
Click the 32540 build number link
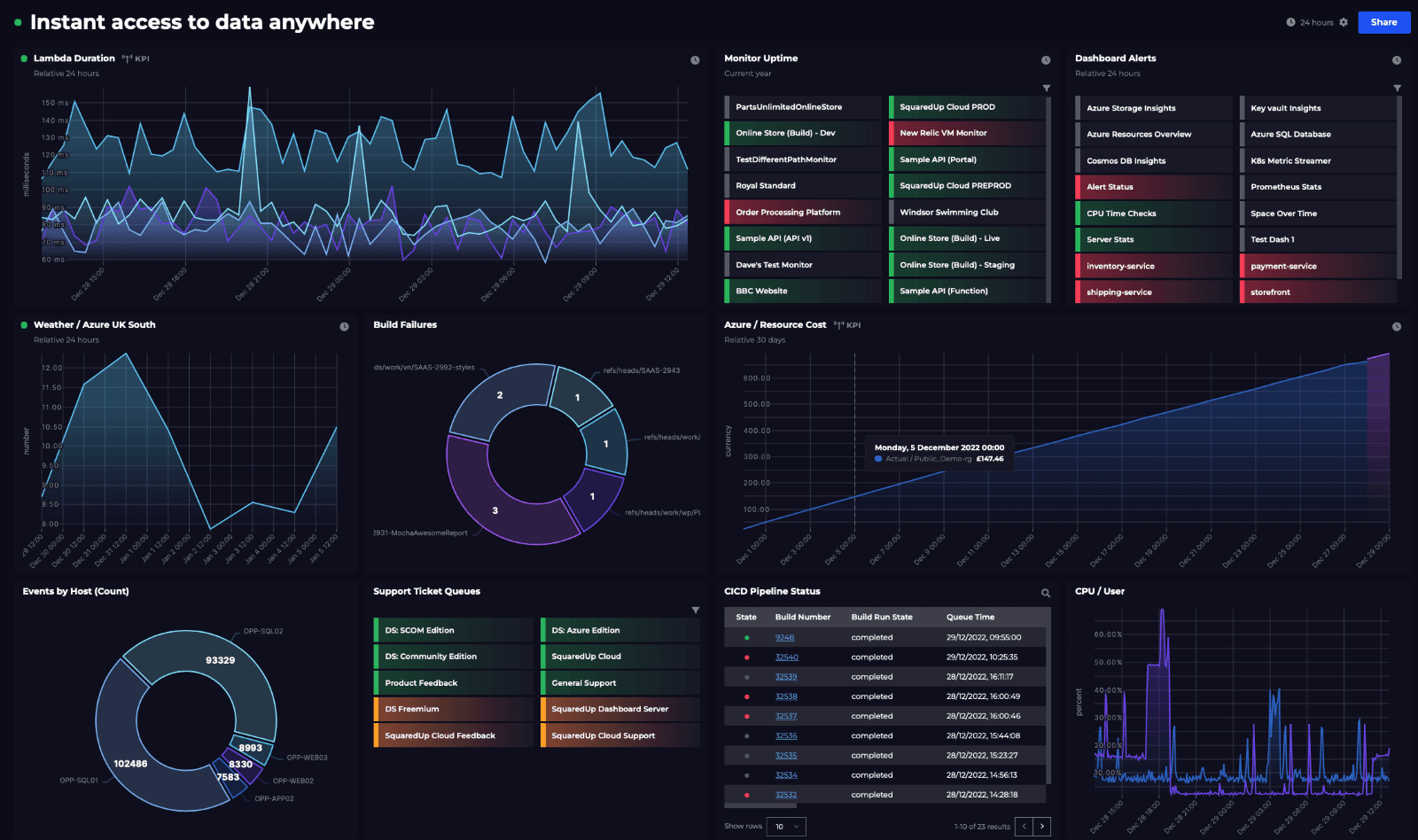click(787, 657)
